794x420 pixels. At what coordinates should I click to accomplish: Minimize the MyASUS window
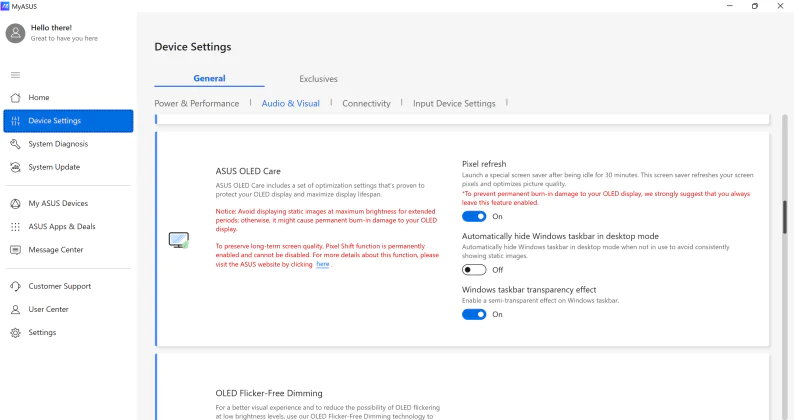pos(730,6)
